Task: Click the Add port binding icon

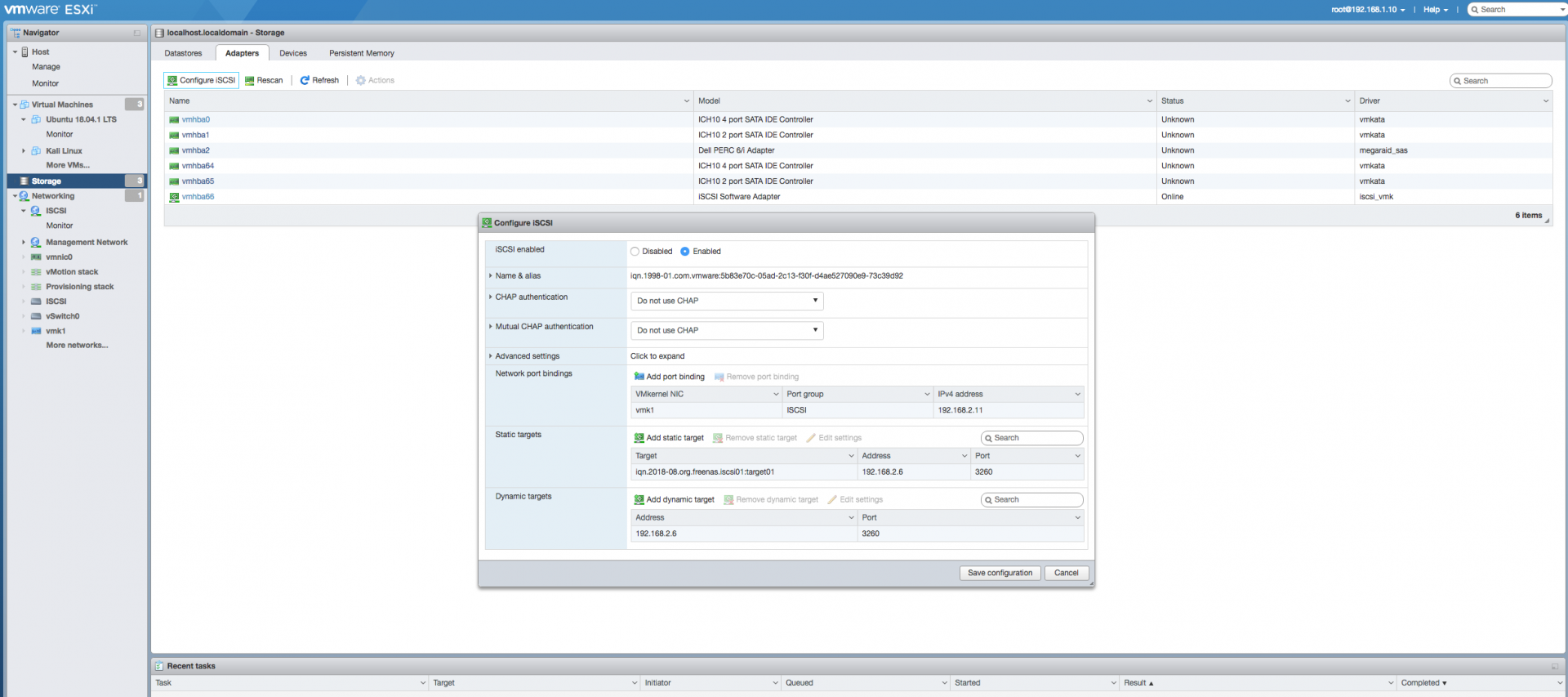Action: point(639,377)
